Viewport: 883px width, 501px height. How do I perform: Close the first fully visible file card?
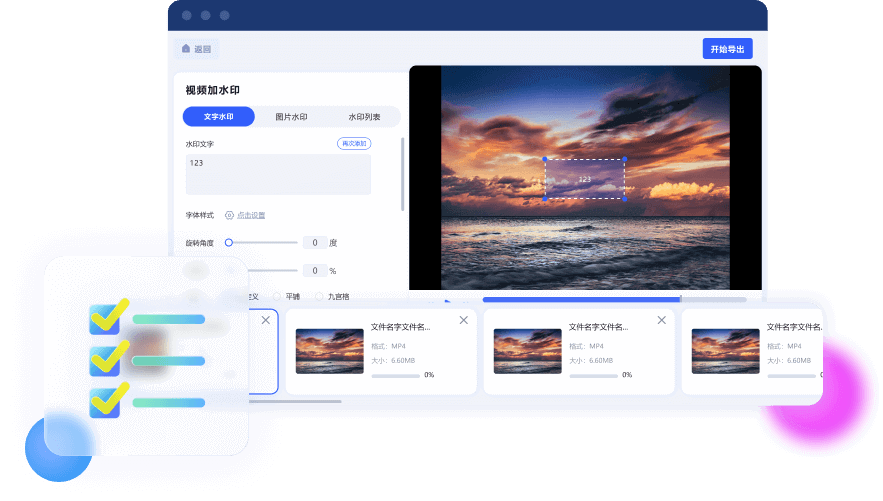point(463,320)
